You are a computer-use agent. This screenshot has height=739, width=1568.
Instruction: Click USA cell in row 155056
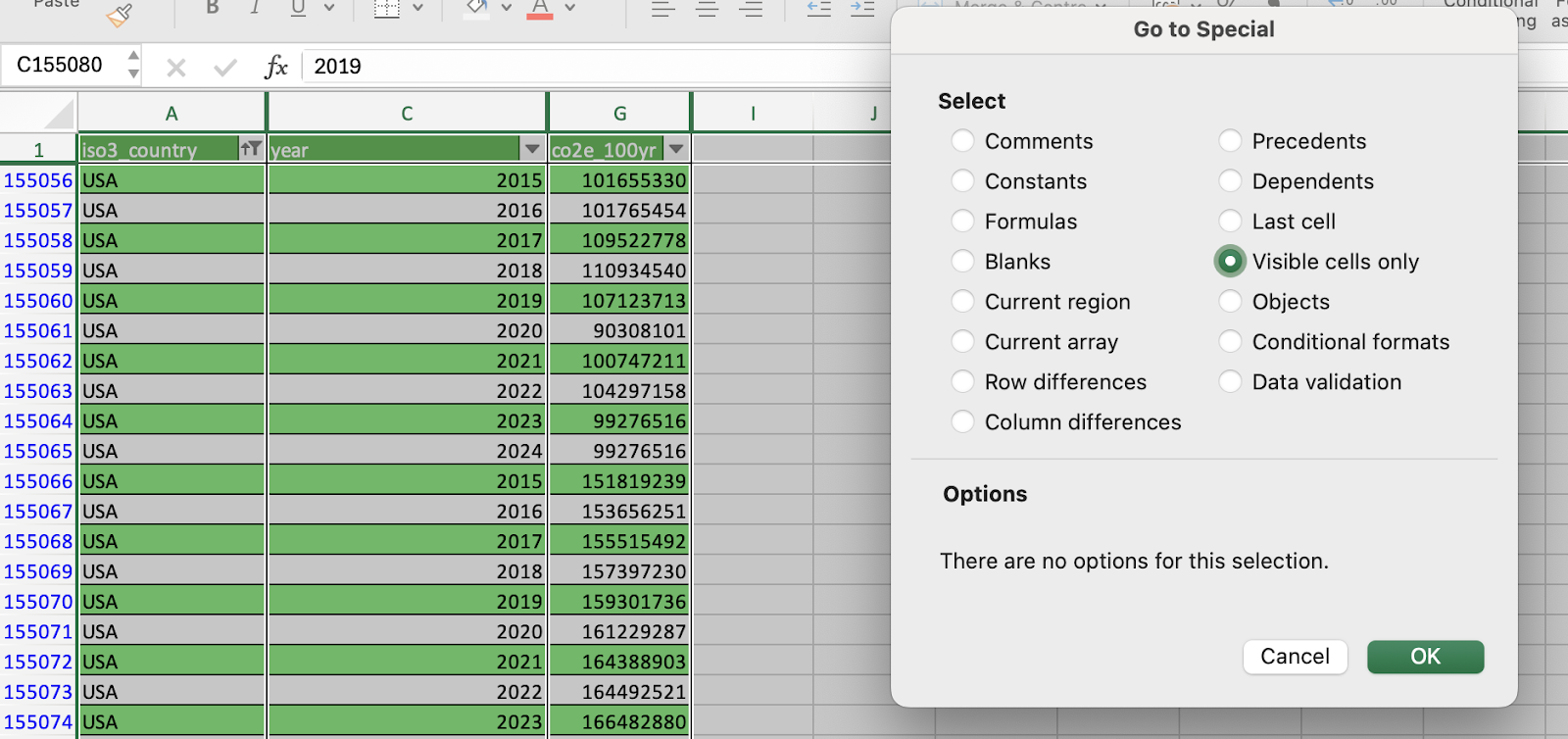point(171,180)
